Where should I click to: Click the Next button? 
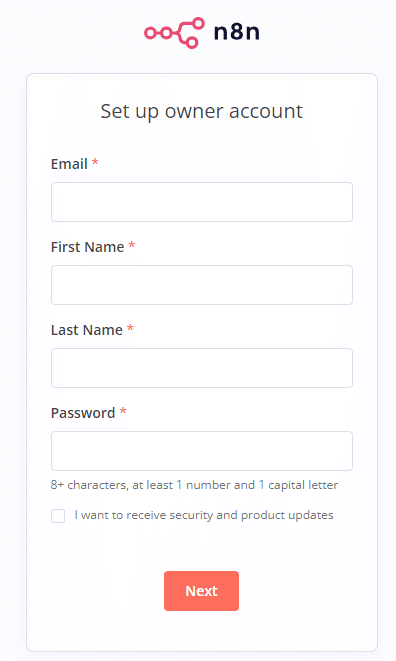(x=202, y=591)
